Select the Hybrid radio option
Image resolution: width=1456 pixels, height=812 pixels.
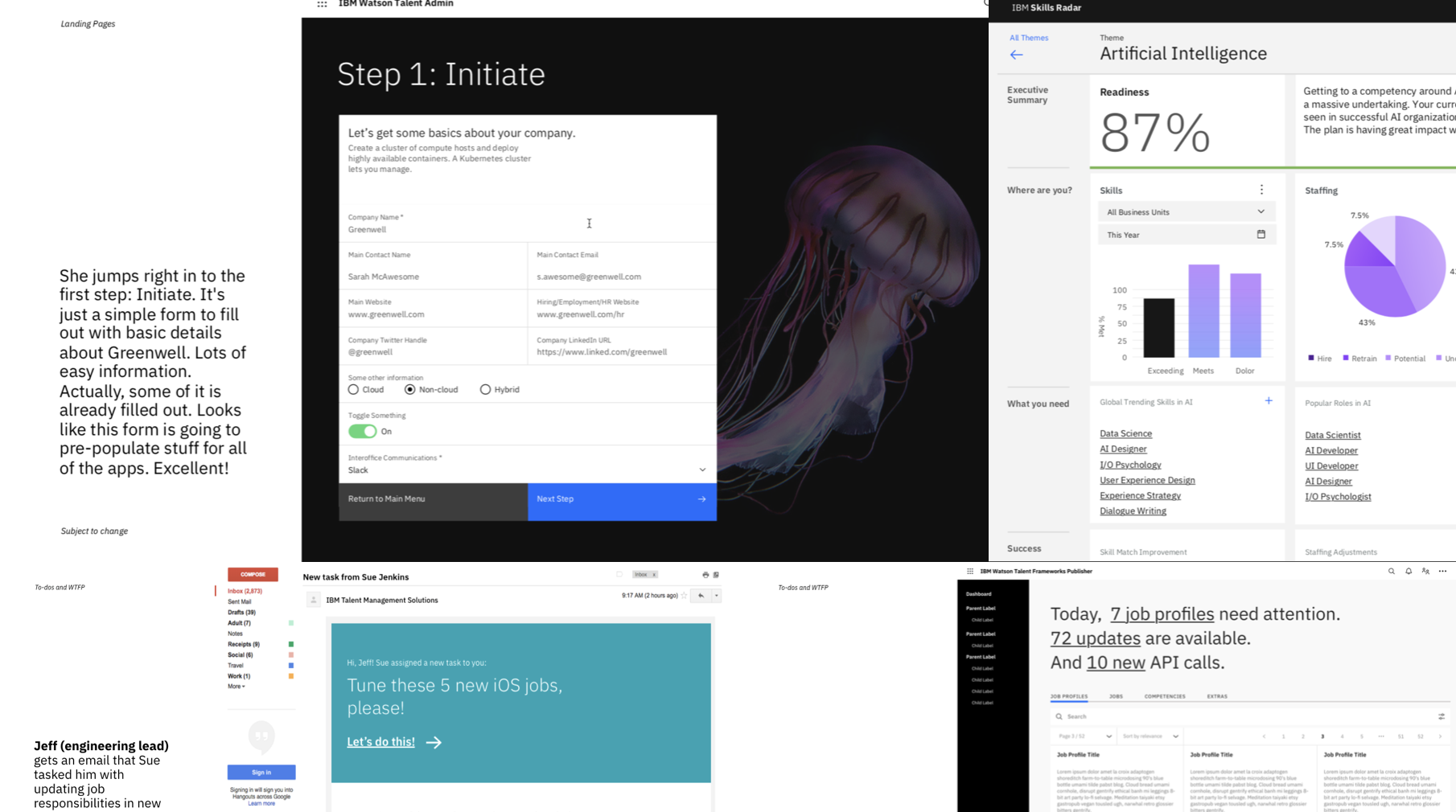point(485,389)
